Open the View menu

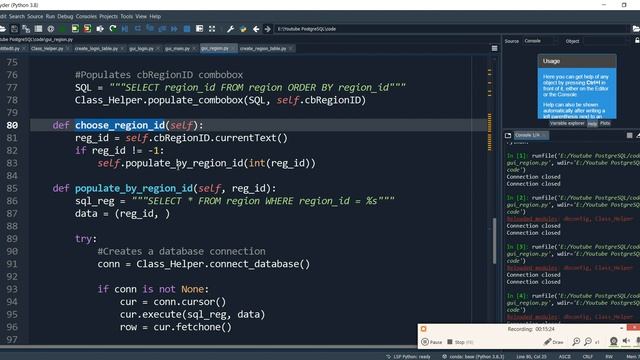(x=141, y=16)
